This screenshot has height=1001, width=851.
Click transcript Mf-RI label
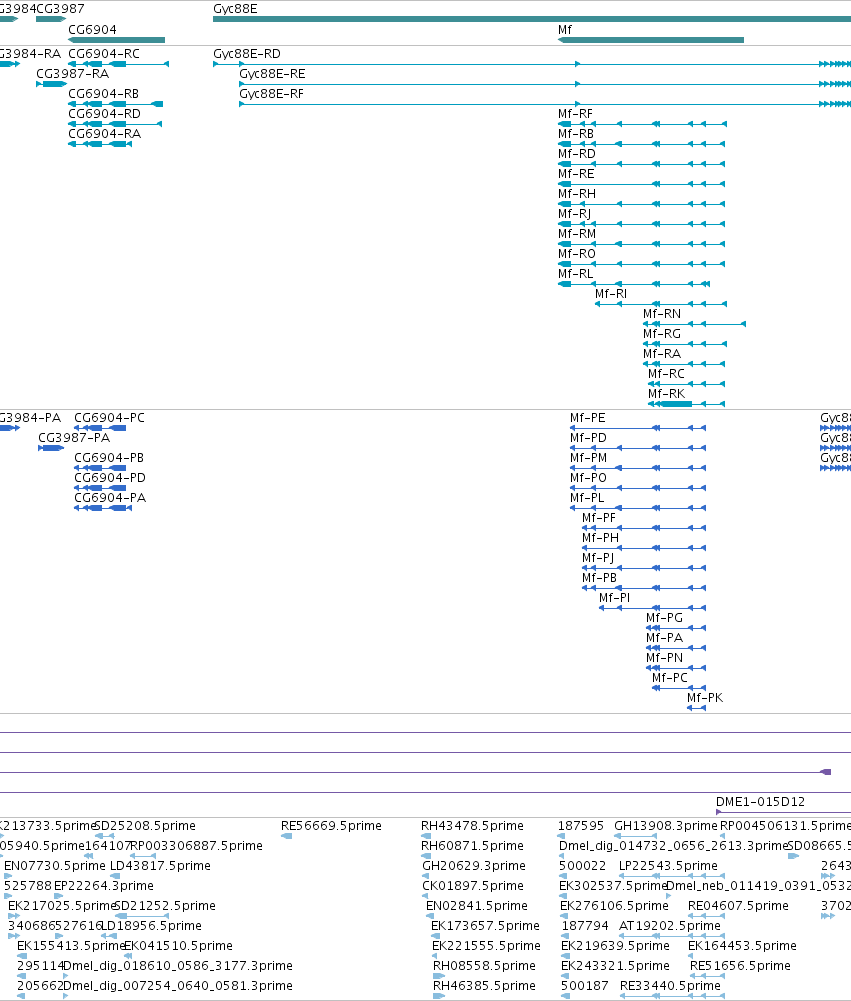[610, 294]
